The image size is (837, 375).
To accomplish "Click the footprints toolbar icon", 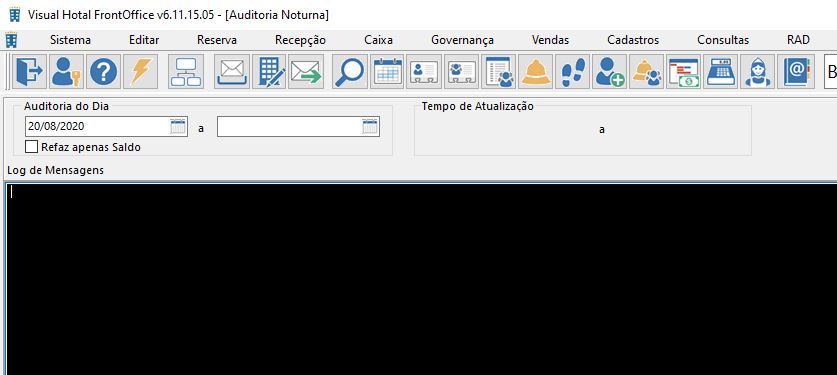I will pos(573,71).
